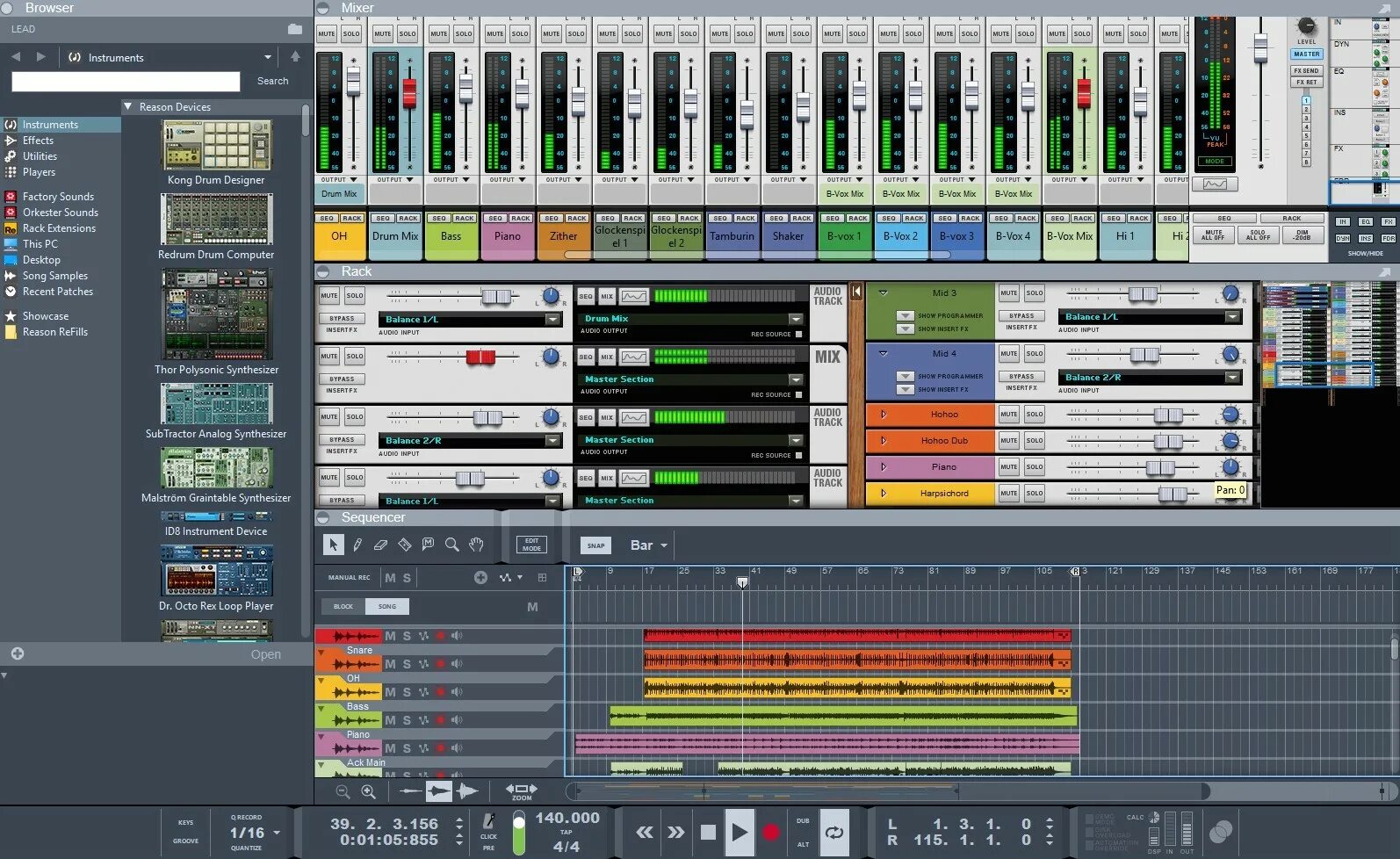Click the master level fader in mixer
1400x859 pixels.
pyautogui.click(x=1260, y=48)
